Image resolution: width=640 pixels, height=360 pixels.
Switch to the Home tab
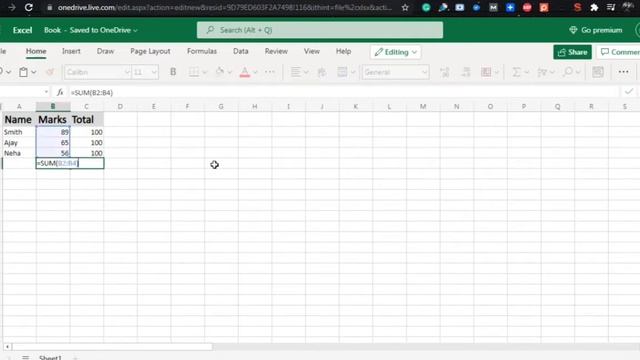pos(36,51)
